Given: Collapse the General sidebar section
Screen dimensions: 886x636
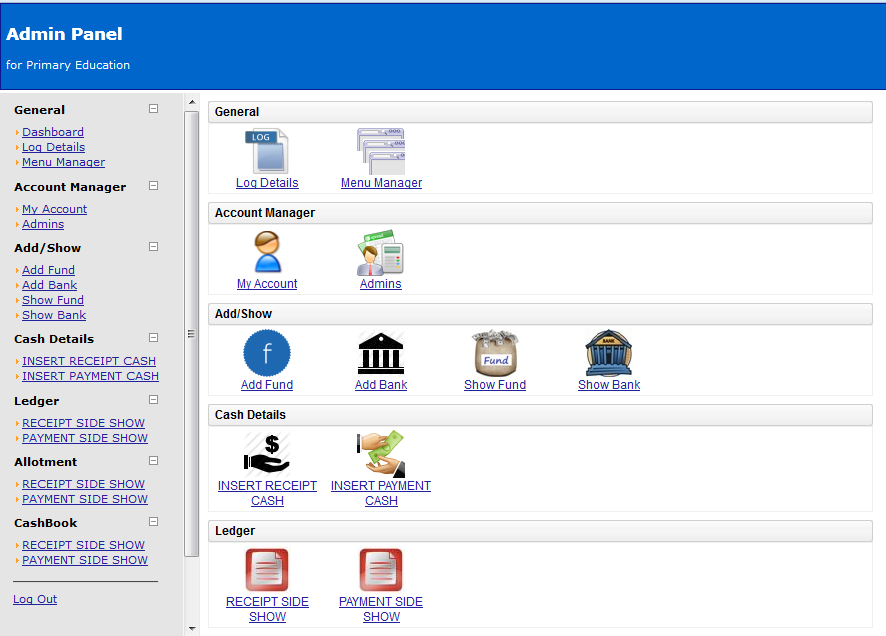Looking at the screenshot, I should click(x=154, y=109).
